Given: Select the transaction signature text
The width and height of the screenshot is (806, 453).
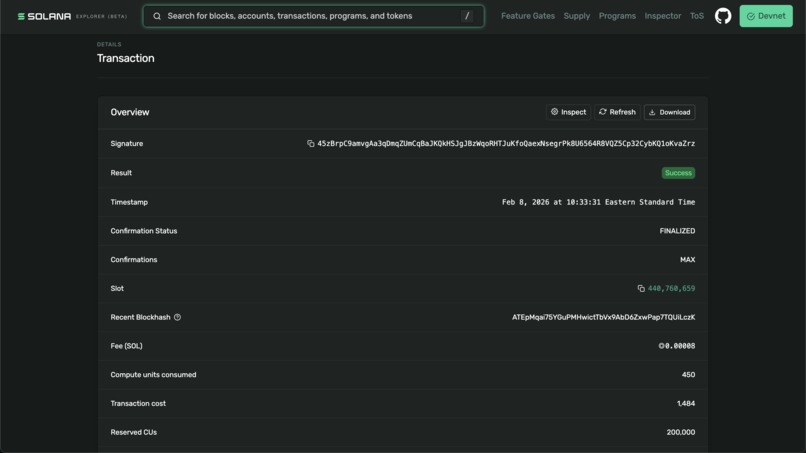Looking at the screenshot, I should coord(506,143).
